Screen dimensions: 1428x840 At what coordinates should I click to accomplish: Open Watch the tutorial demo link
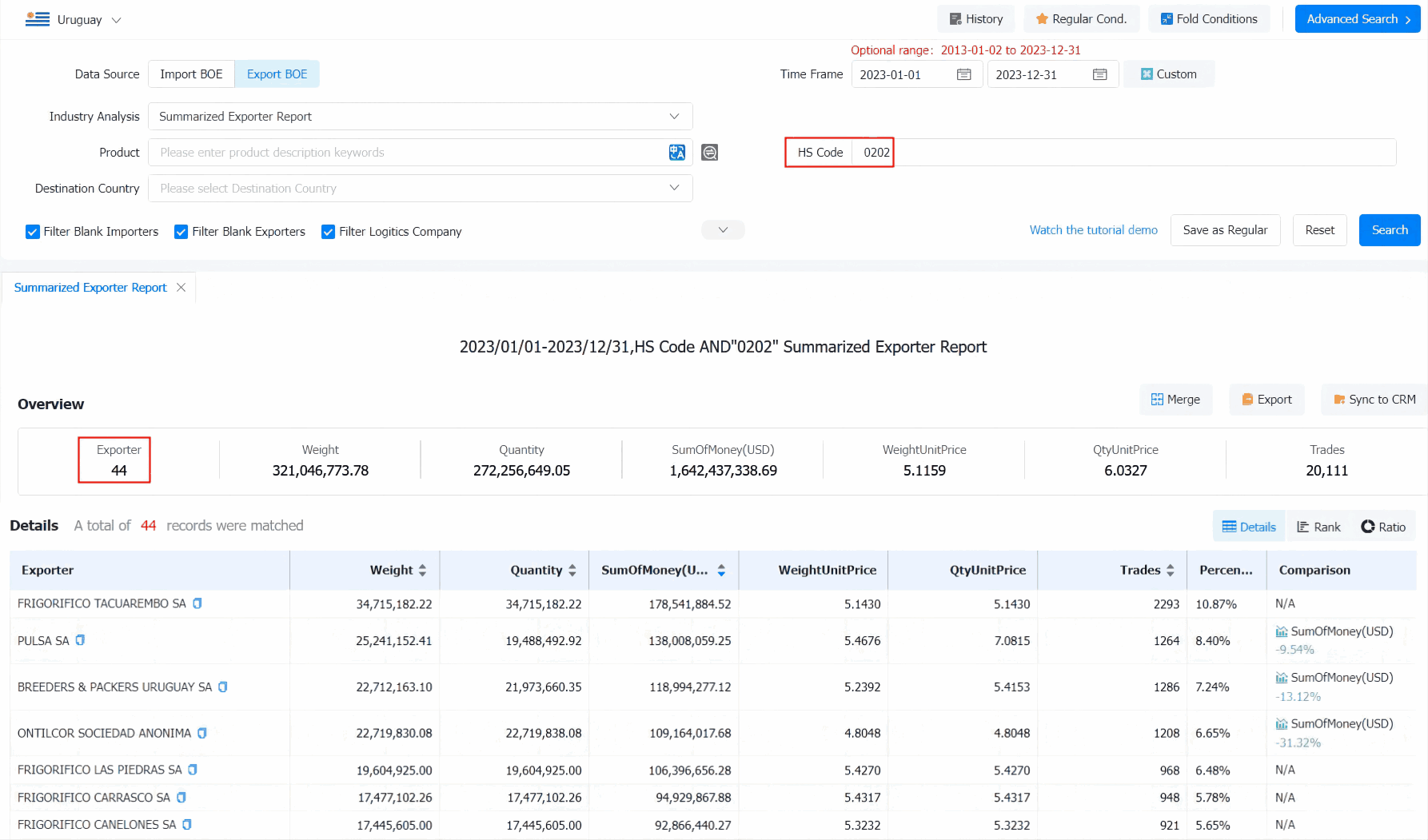1093,230
